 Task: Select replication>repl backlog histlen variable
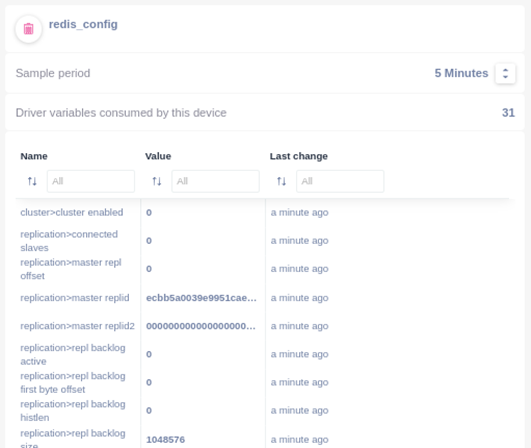(x=73, y=410)
